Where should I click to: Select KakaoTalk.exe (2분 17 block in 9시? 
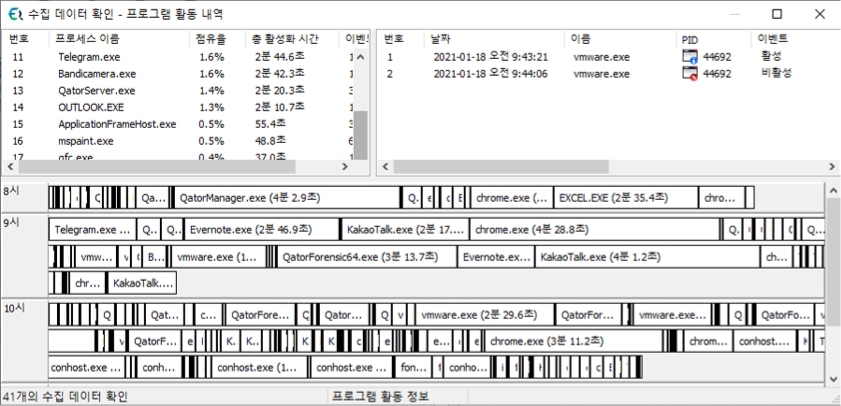(405, 230)
